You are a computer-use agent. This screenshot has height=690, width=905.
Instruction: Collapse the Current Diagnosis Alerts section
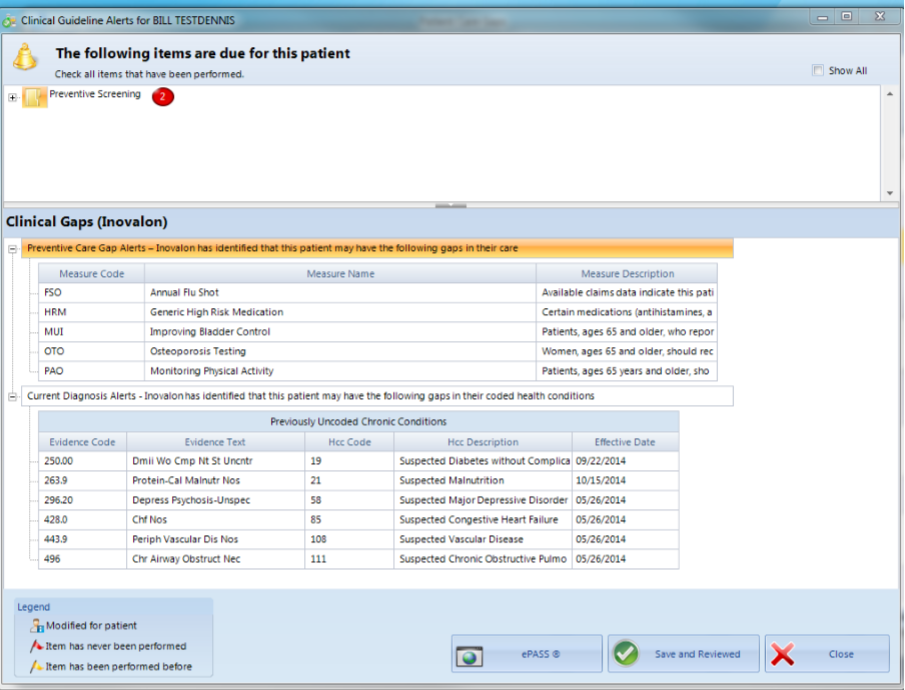13,396
